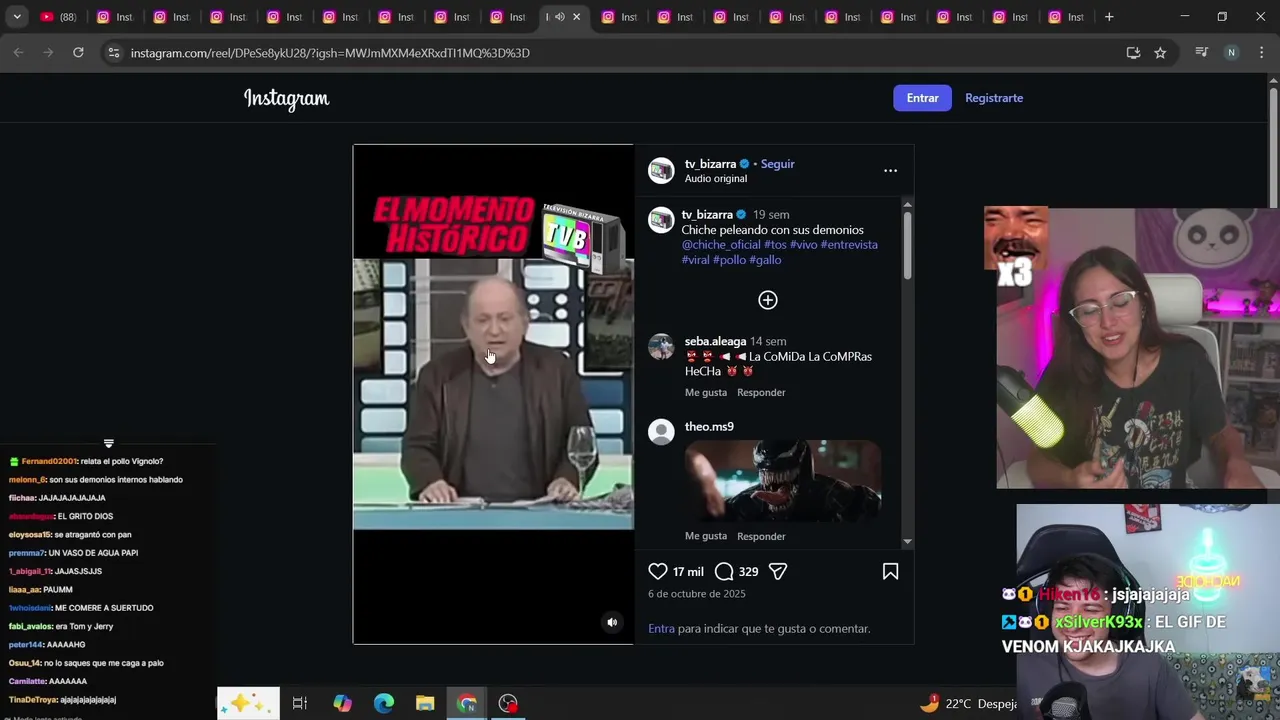Click the Entrar login button
The height and width of the screenshot is (720, 1280).
tap(922, 98)
